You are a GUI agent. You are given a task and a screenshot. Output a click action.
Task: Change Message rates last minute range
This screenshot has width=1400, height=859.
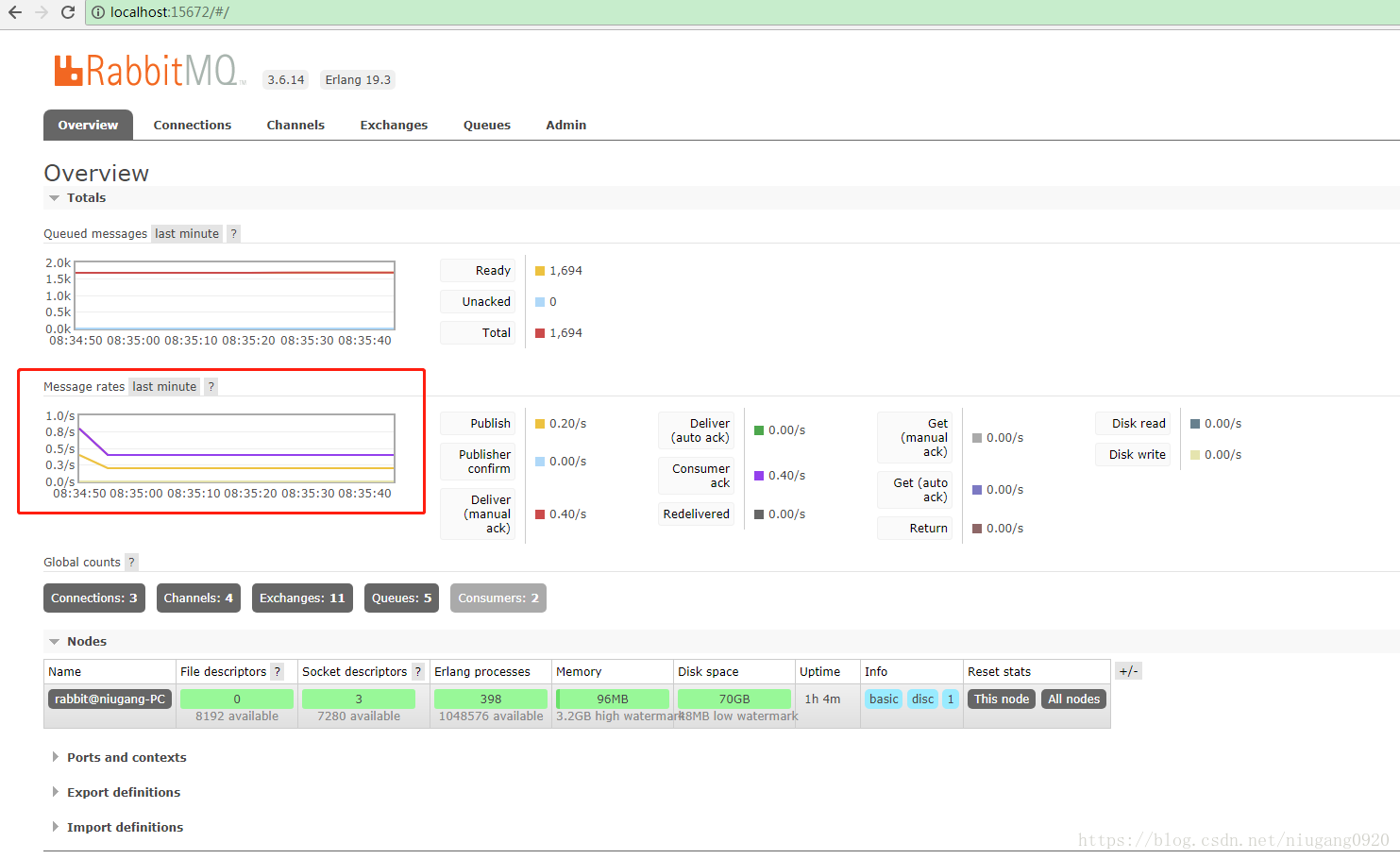tap(164, 387)
